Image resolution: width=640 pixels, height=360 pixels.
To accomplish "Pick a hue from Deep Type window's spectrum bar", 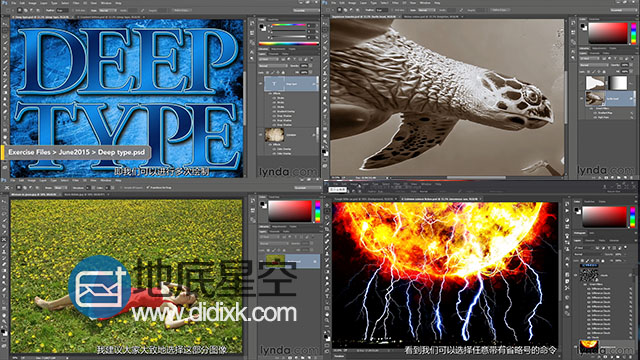I will pos(288,44).
